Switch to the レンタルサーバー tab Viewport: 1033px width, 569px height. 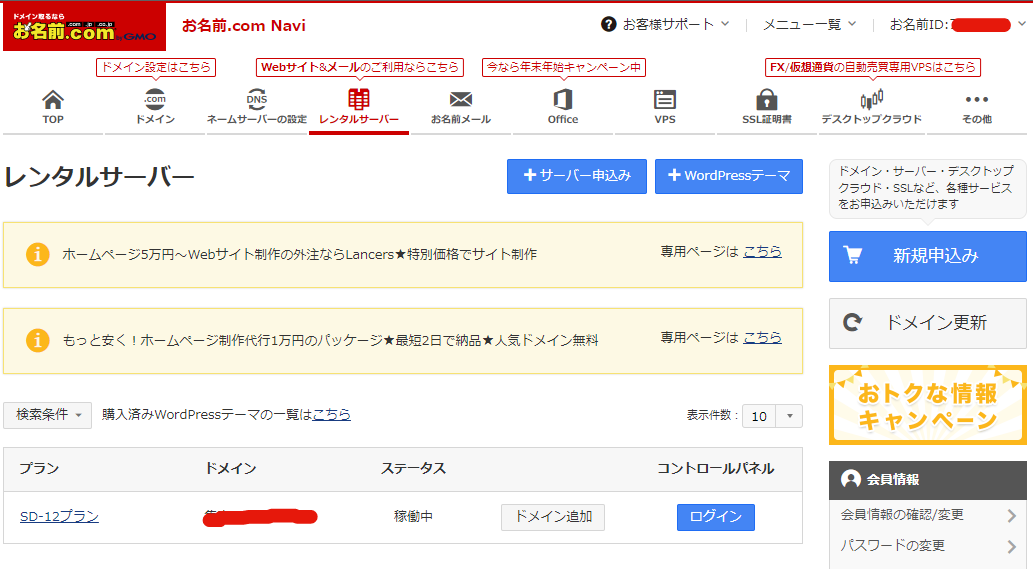click(358, 107)
